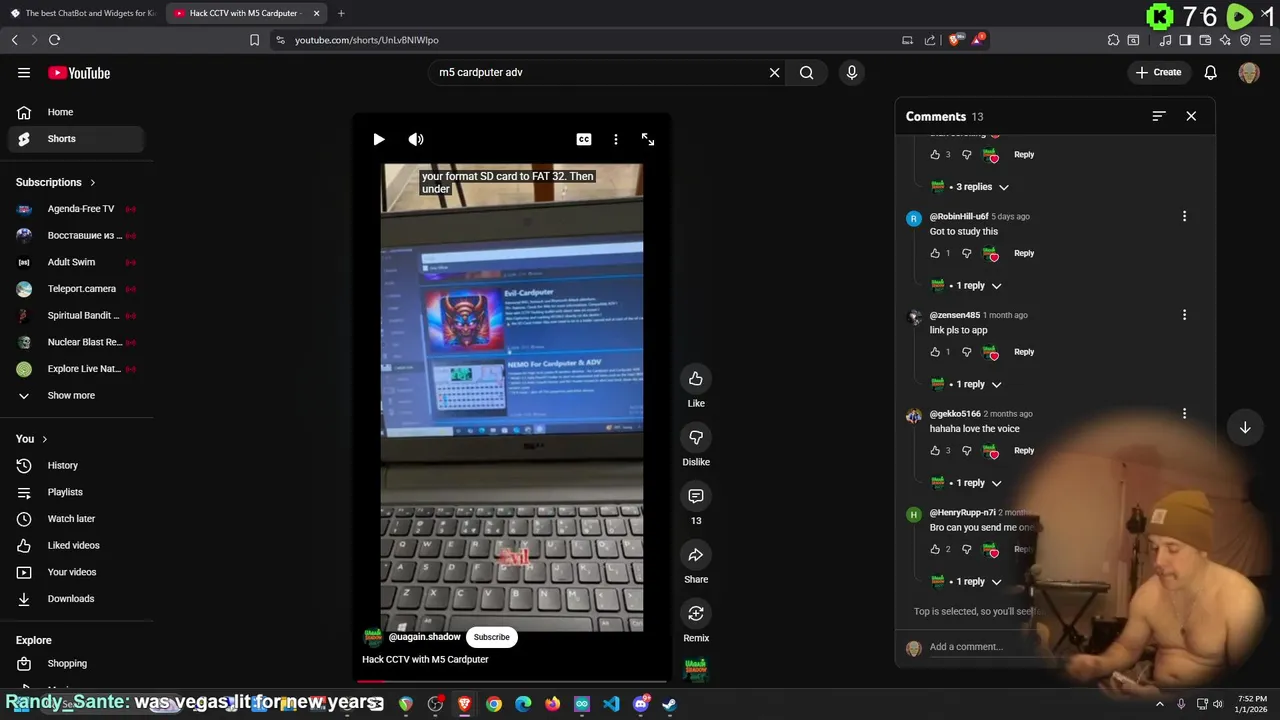This screenshot has height=720, width=1280.
Task: Subscribe to @uagain.shadow
Action: pyautogui.click(x=491, y=637)
